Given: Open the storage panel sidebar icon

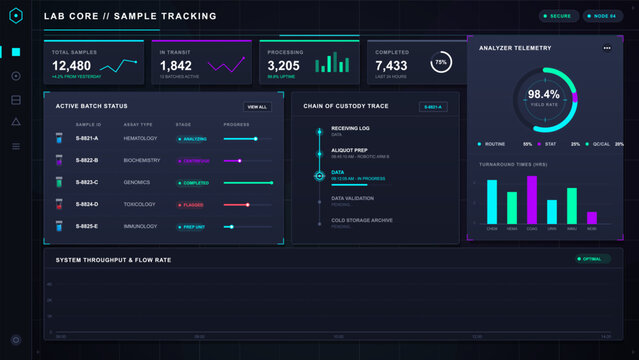Looking at the screenshot, I should coord(16,100).
